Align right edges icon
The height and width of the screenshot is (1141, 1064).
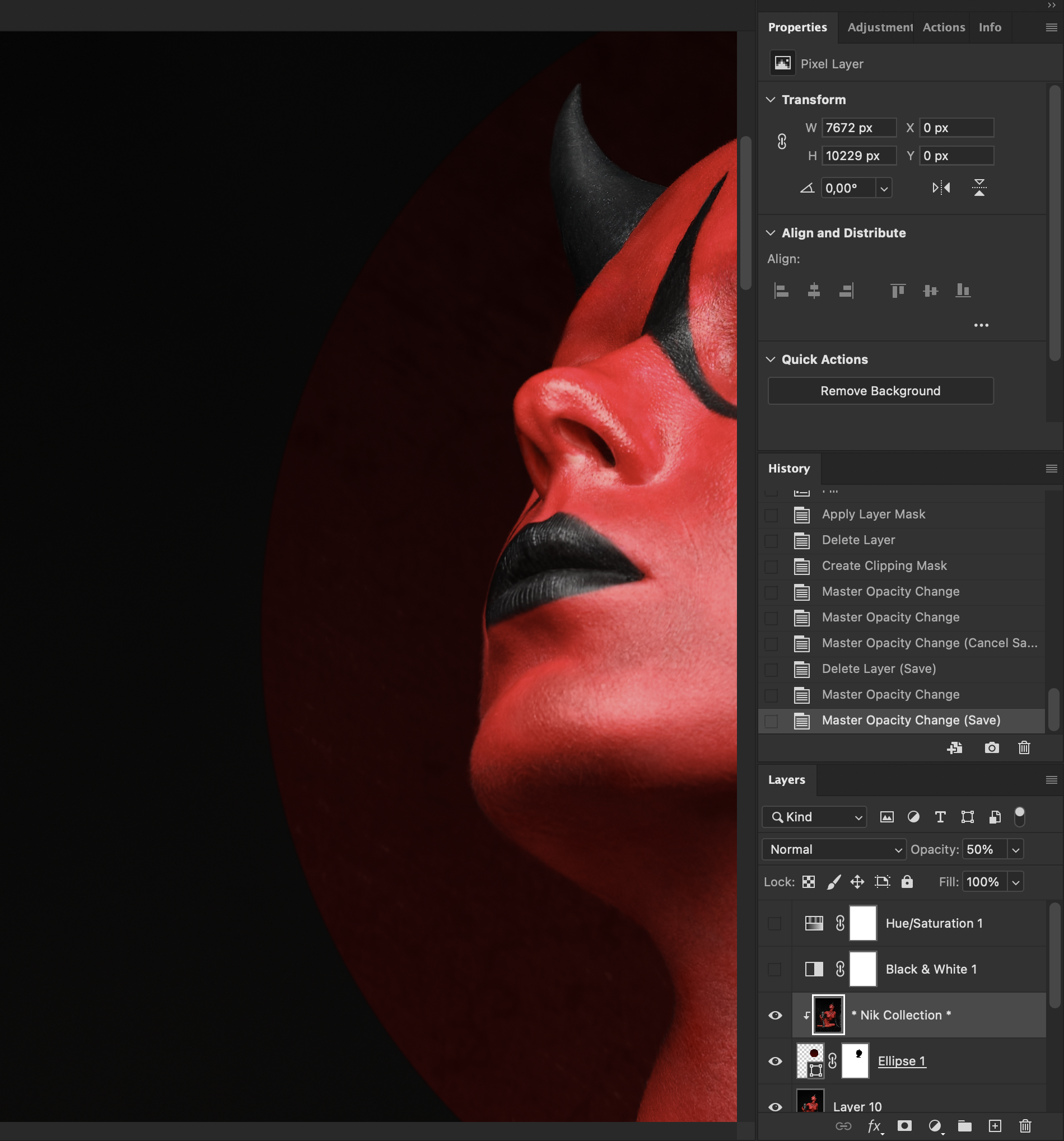point(846,291)
